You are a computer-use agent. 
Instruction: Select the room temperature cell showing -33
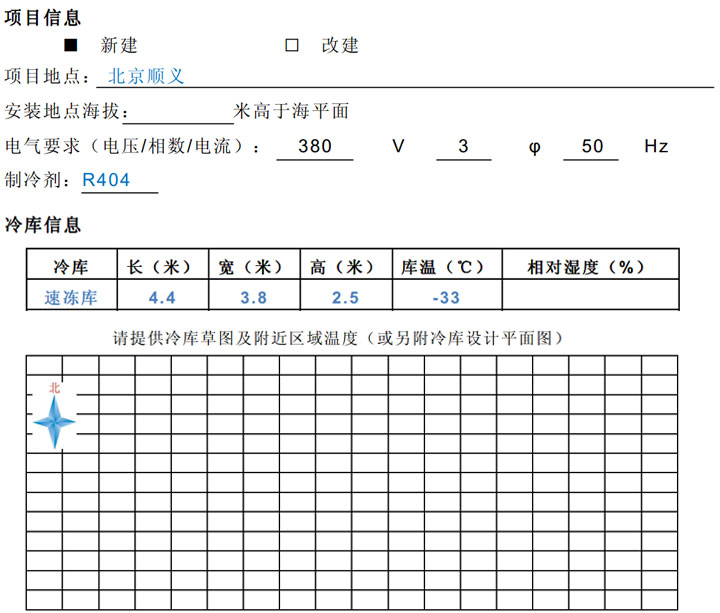(x=445, y=297)
